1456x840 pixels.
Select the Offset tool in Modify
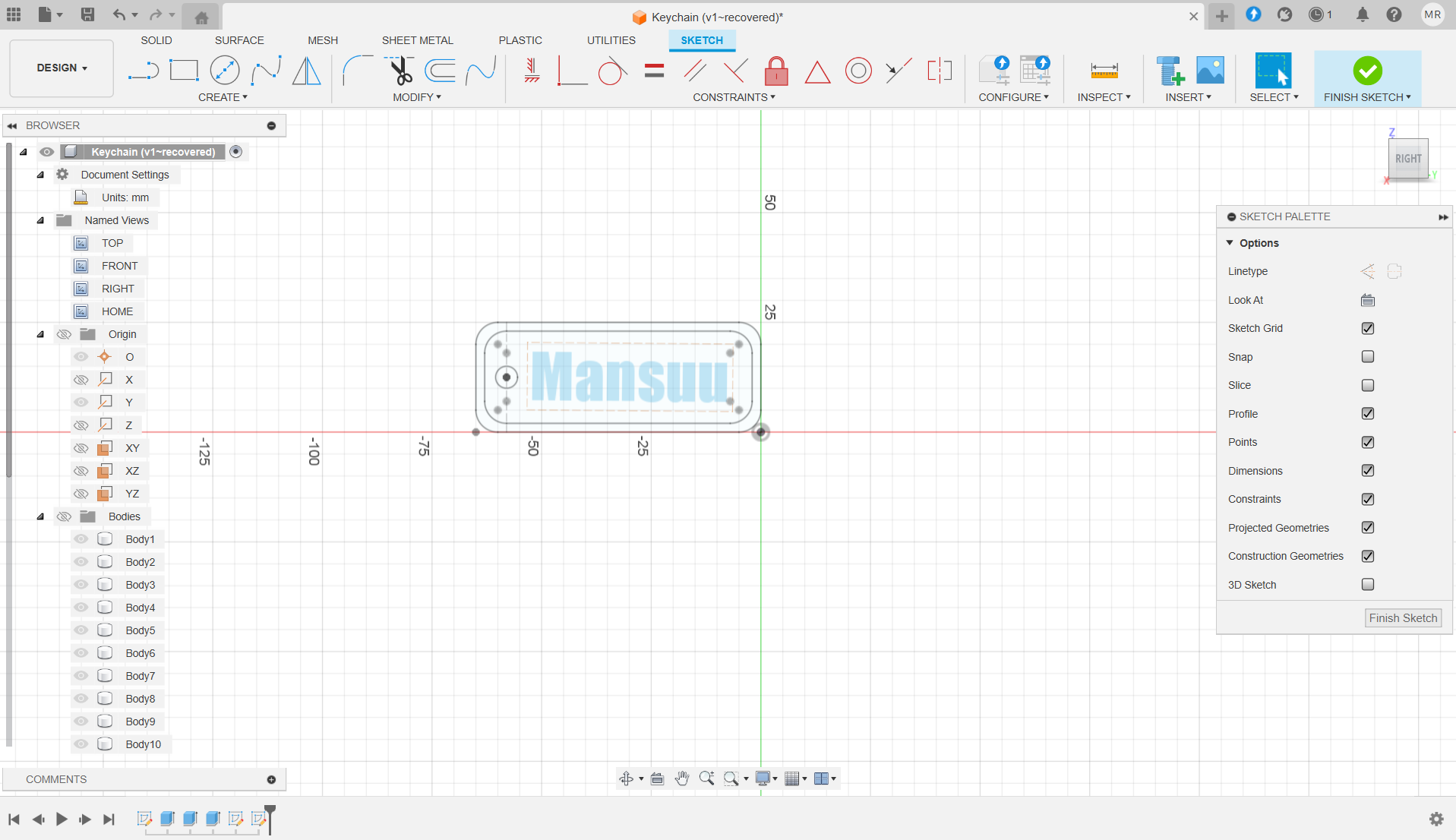(x=440, y=71)
